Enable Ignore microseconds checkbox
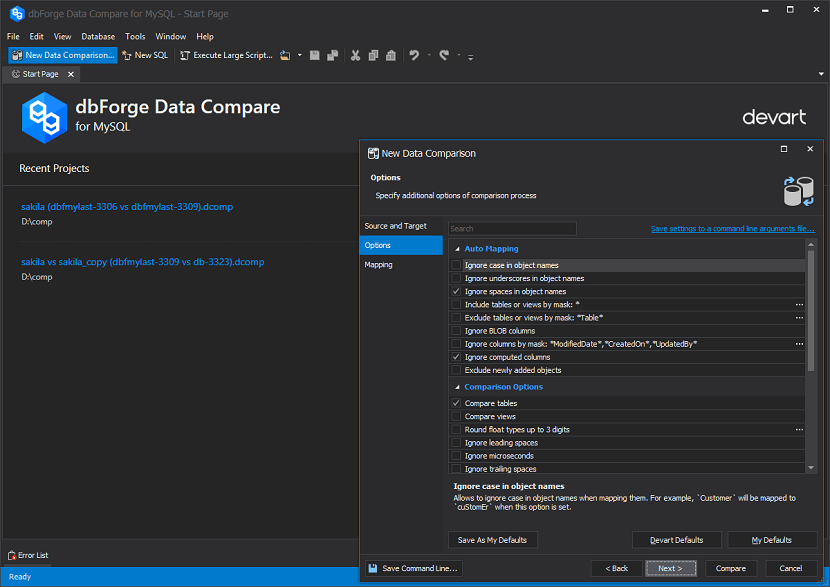The width and height of the screenshot is (830, 587). tap(456, 456)
